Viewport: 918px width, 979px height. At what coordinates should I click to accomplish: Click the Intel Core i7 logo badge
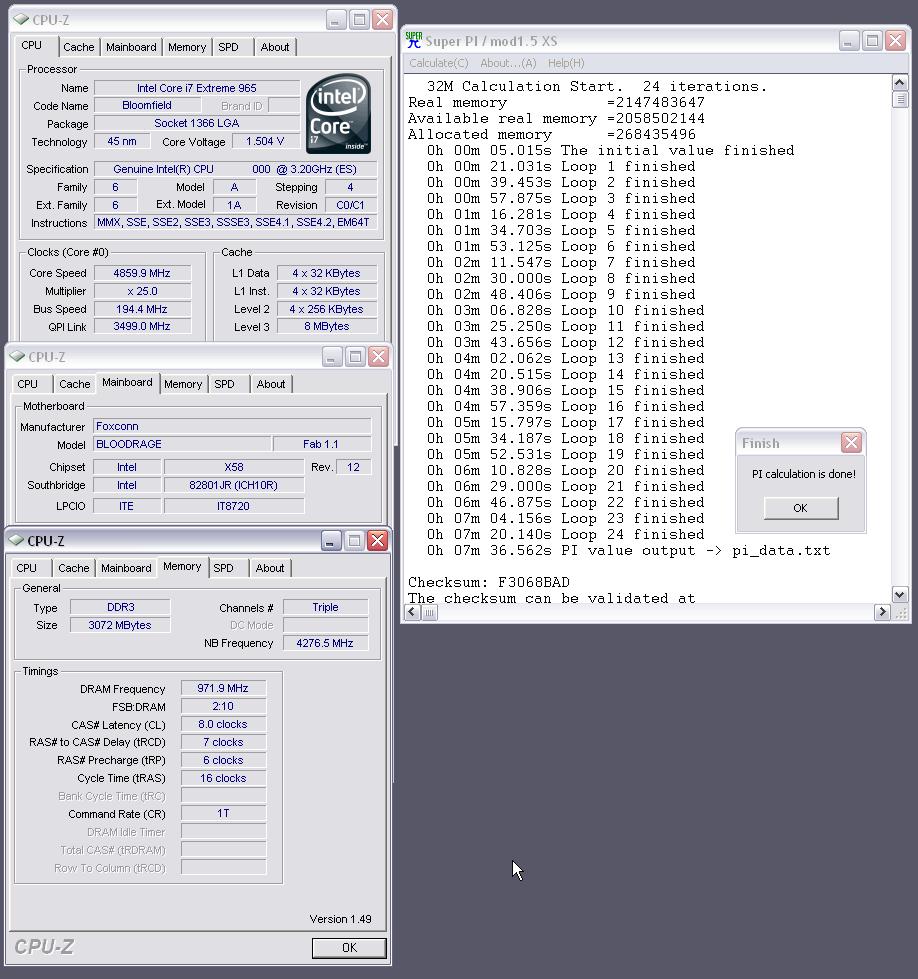tap(338, 114)
